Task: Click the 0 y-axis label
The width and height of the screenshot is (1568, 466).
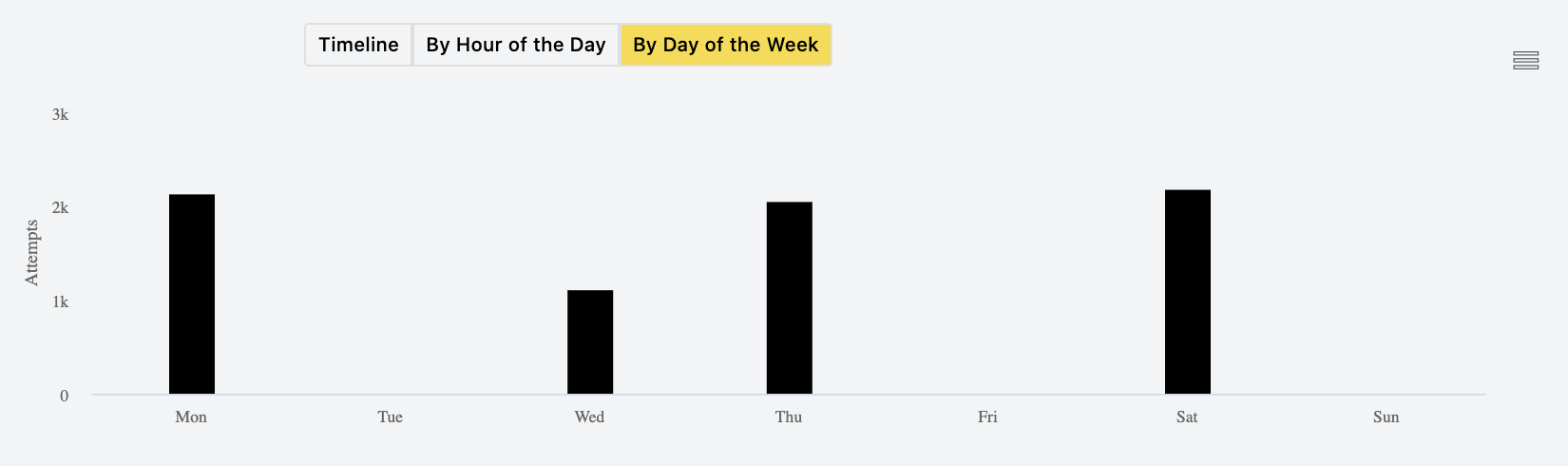Action: pyautogui.click(x=65, y=396)
